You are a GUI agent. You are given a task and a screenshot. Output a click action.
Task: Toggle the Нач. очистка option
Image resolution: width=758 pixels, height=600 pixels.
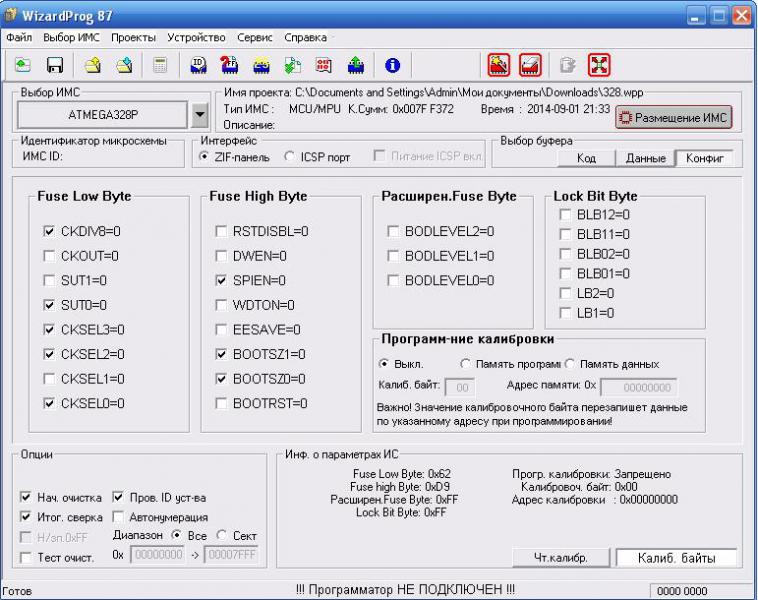(26, 497)
